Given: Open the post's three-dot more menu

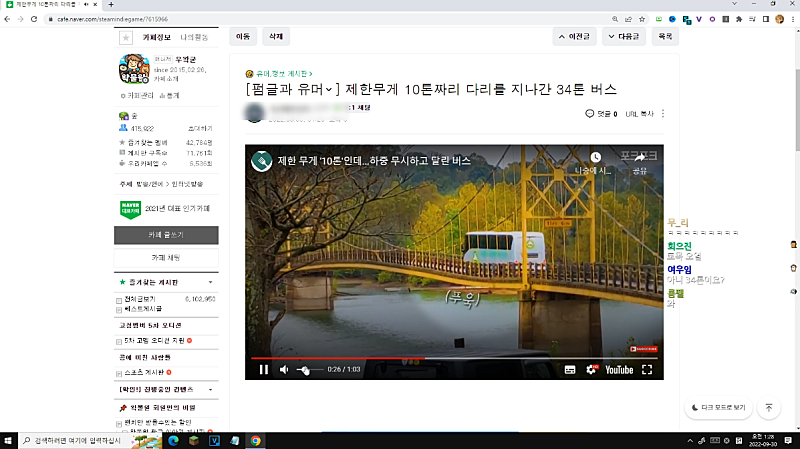Looking at the screenshot, I should pos(662,114).
